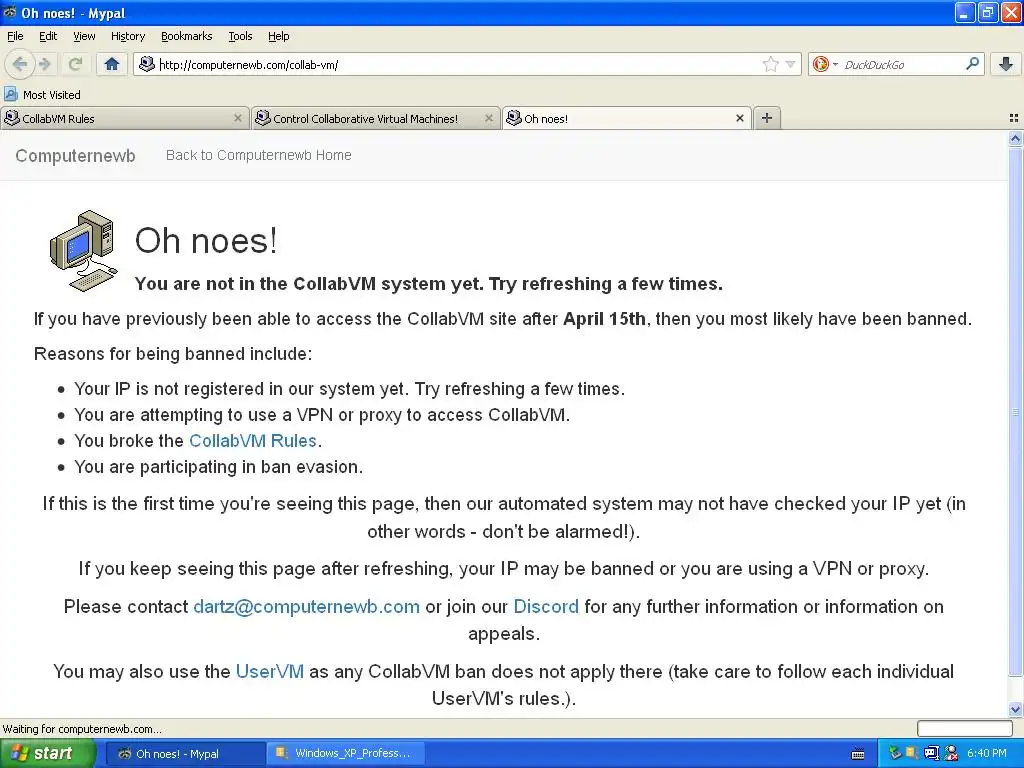Image resolution: width=1024 pixels, height=768 pixels.
Task: Click the first system tray icon
Action: (895, 754)
